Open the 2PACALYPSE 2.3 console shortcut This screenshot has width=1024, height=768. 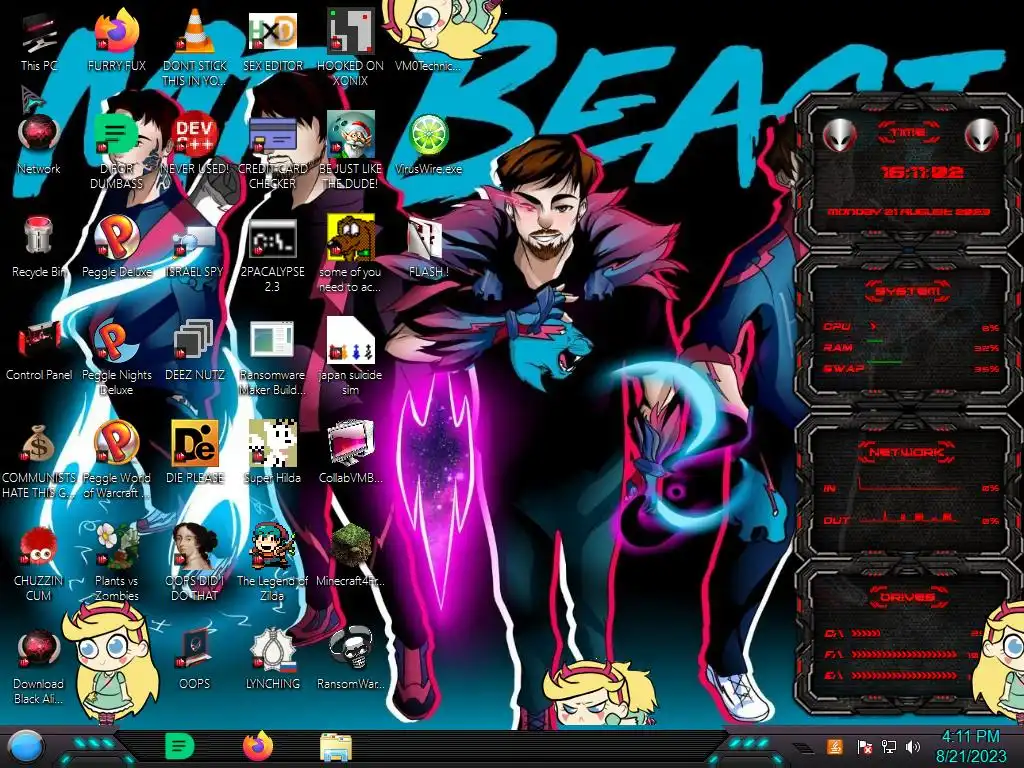coord(272,255)
